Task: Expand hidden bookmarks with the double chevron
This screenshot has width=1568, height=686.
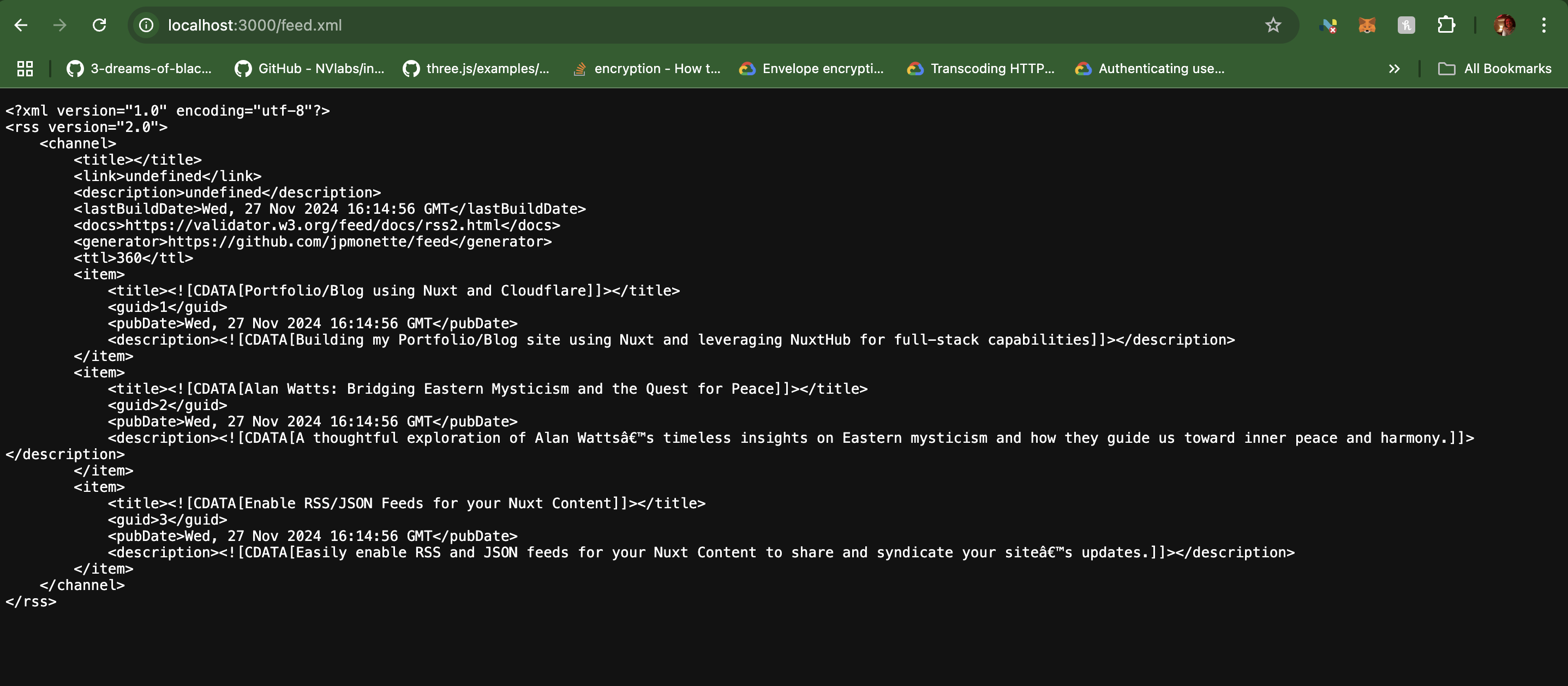Action: coord(1394,68)
